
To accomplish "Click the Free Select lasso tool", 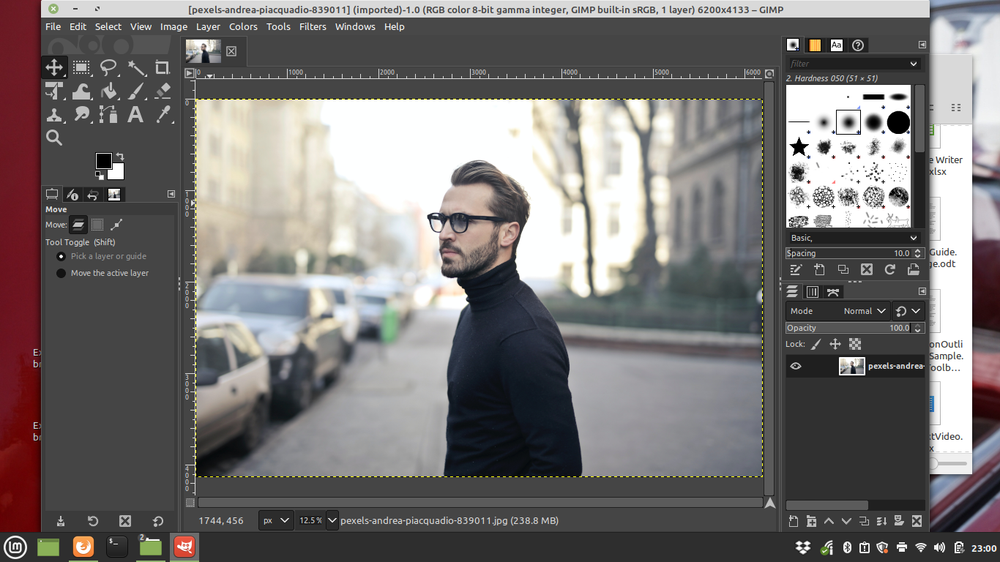I will tap(109, 68).
